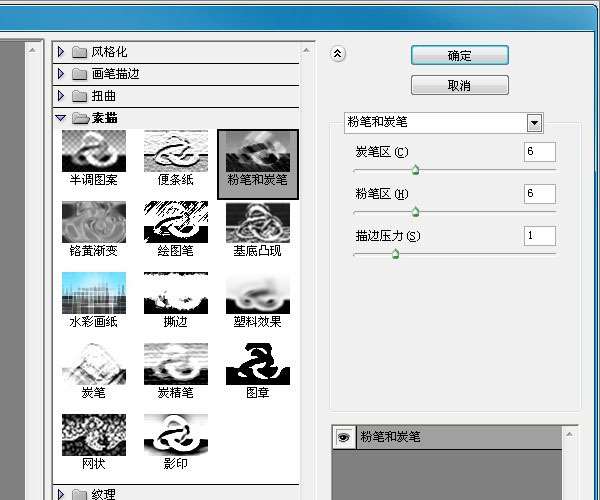Click the 纹理 folder icon
Screen dimensions: 600x500
click(x=80, y=494)
